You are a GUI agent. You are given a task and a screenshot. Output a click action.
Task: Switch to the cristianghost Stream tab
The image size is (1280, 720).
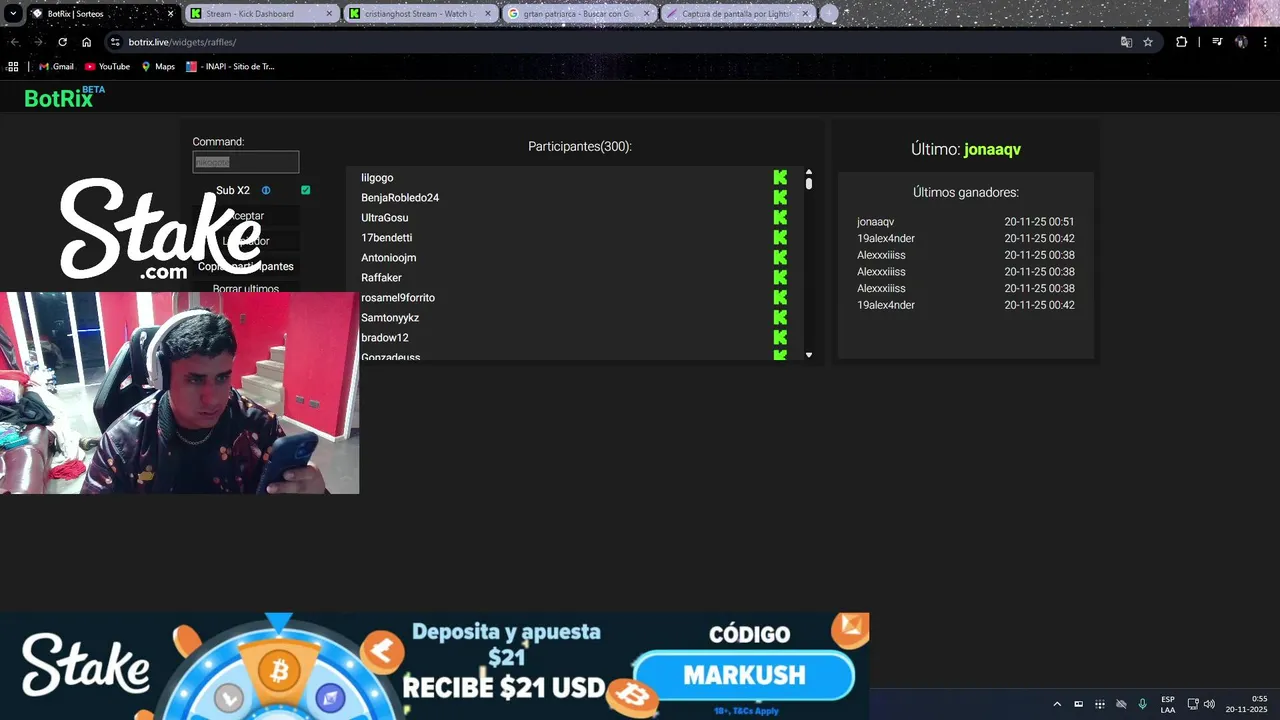(420, 14)
